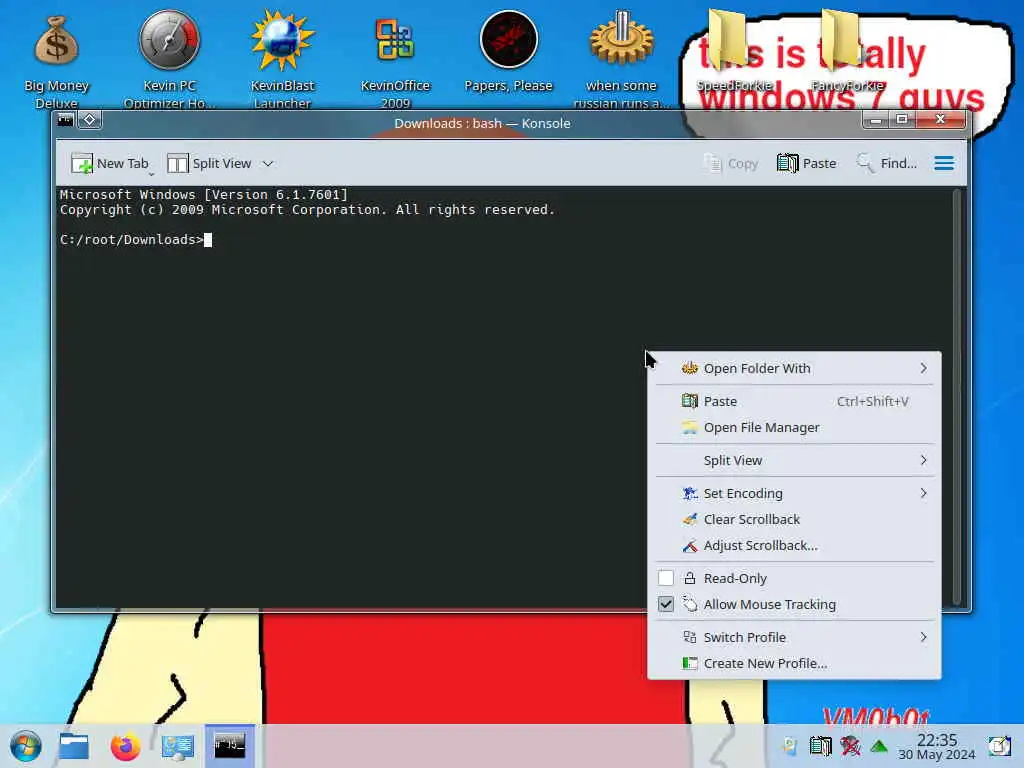Open the system settings taskbar icon
The height and width of the screenshot is (768, 1024).
click(178, 746)
